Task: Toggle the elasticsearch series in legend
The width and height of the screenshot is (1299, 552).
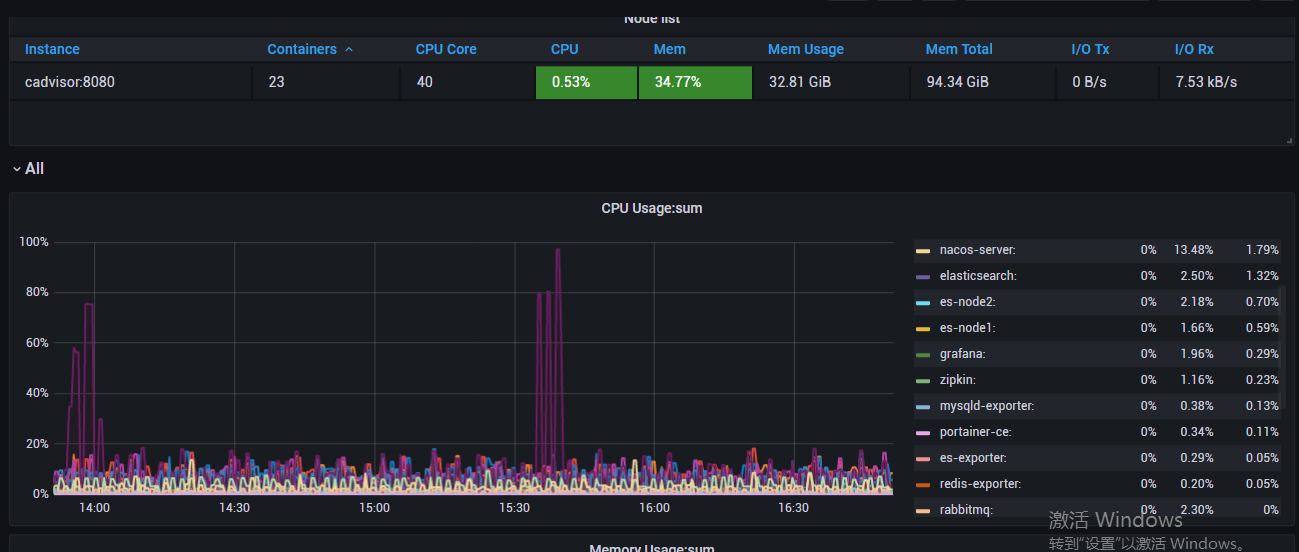Action: [x=978, y=276]
